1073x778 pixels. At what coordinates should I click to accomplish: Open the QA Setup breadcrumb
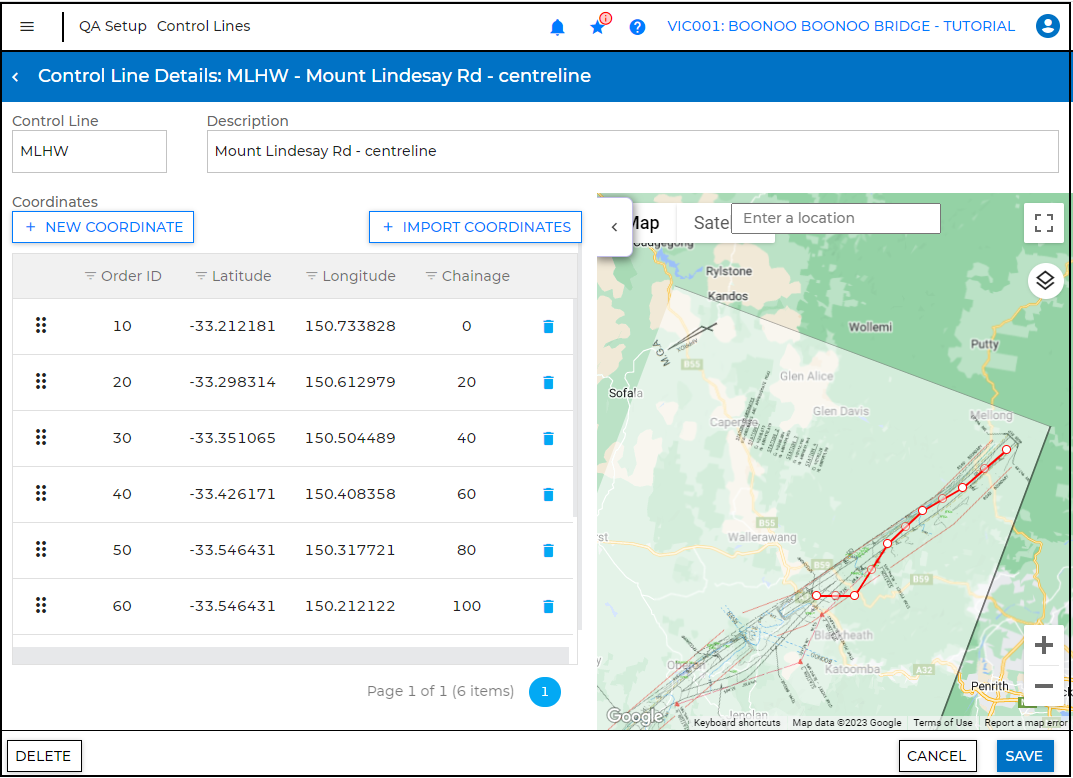[x=113, y=26]
